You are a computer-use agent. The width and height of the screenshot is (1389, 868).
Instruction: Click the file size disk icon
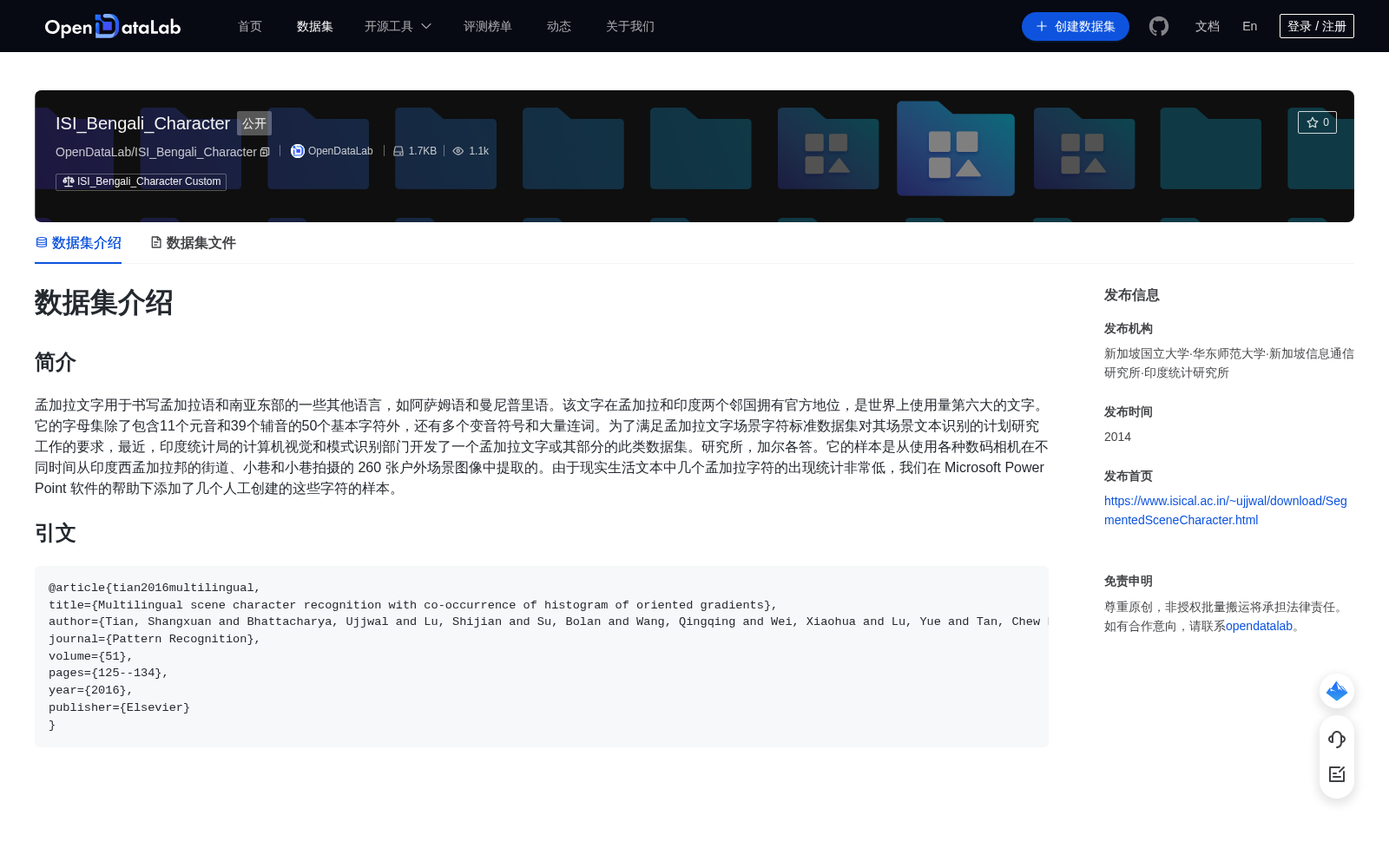[398, 151]
